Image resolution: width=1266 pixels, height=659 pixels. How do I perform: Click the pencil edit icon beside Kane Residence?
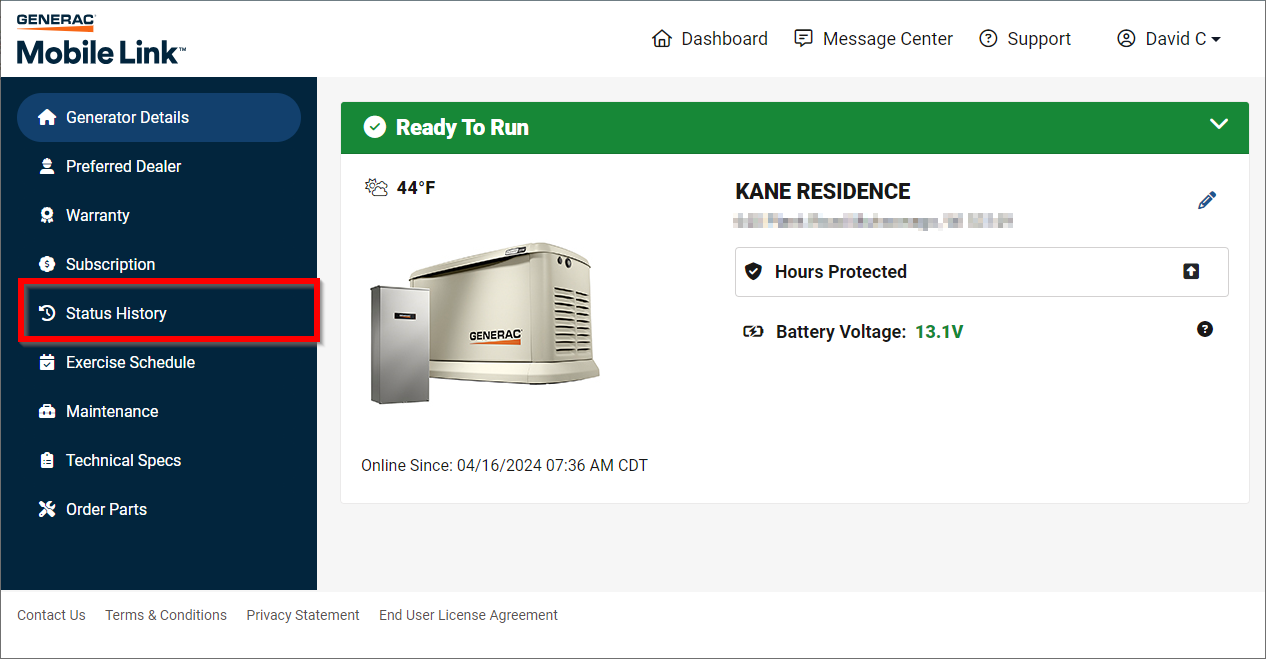(1207, 200)
